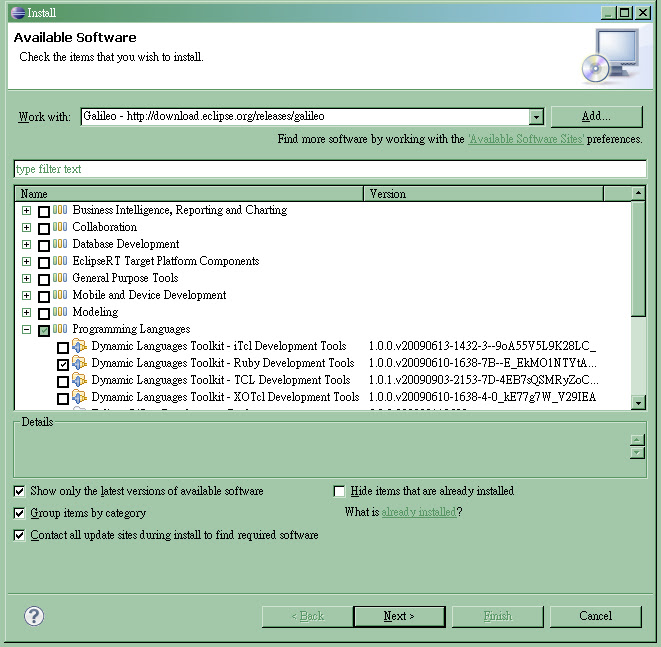Check the Mobile and Device Development checkbox
Image resolution: width=661 pixels, height=647 pixels.
click(44, 296)
